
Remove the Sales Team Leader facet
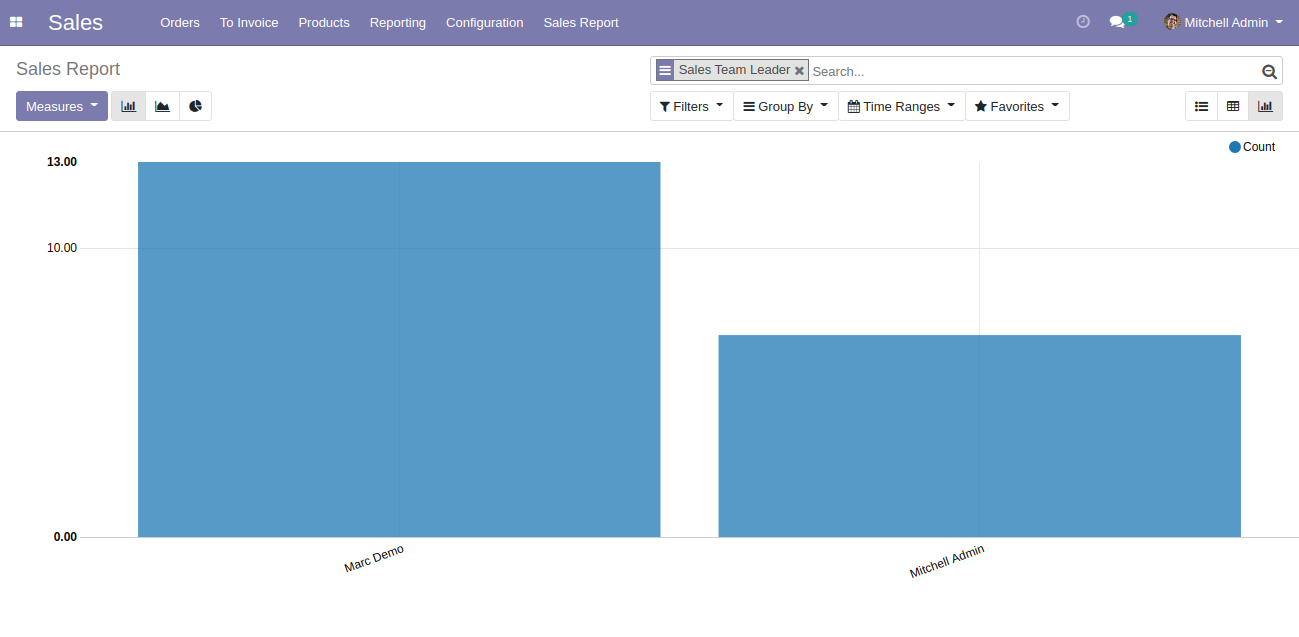click(x=799, y=71)
